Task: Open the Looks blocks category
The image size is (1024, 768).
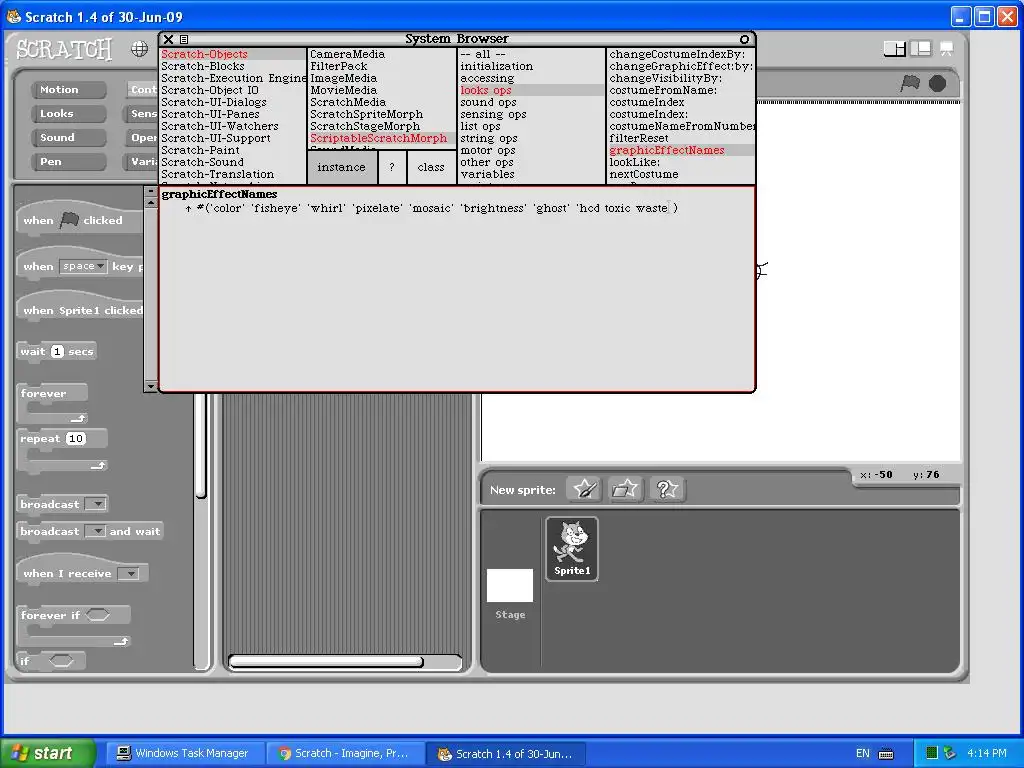Action: click(x=69, y=114)
